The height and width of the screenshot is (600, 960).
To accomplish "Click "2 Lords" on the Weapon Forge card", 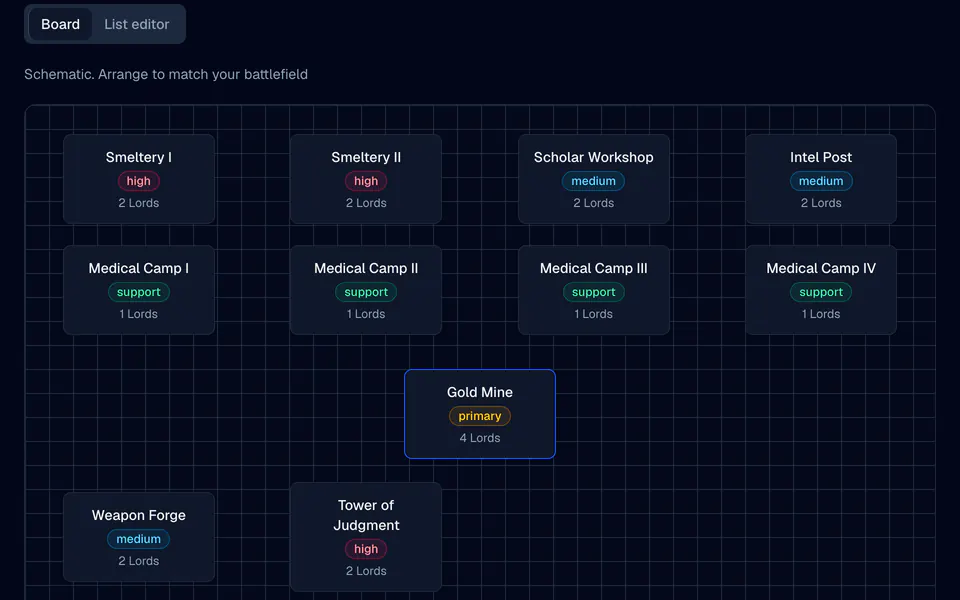I will tap(139, 561).
